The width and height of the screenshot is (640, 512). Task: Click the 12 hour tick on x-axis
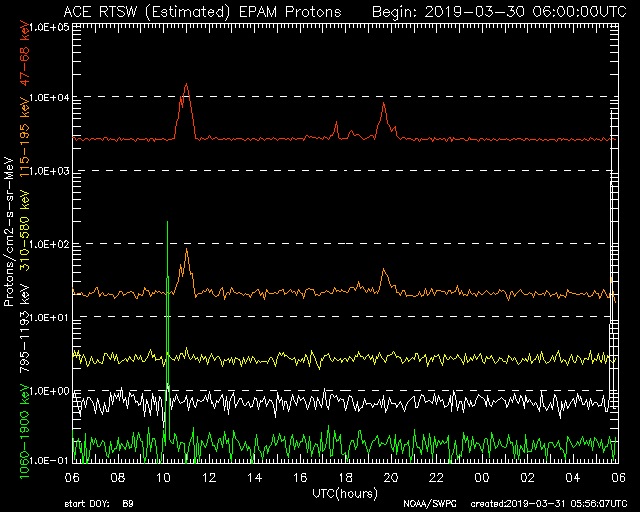pos(209,478)
